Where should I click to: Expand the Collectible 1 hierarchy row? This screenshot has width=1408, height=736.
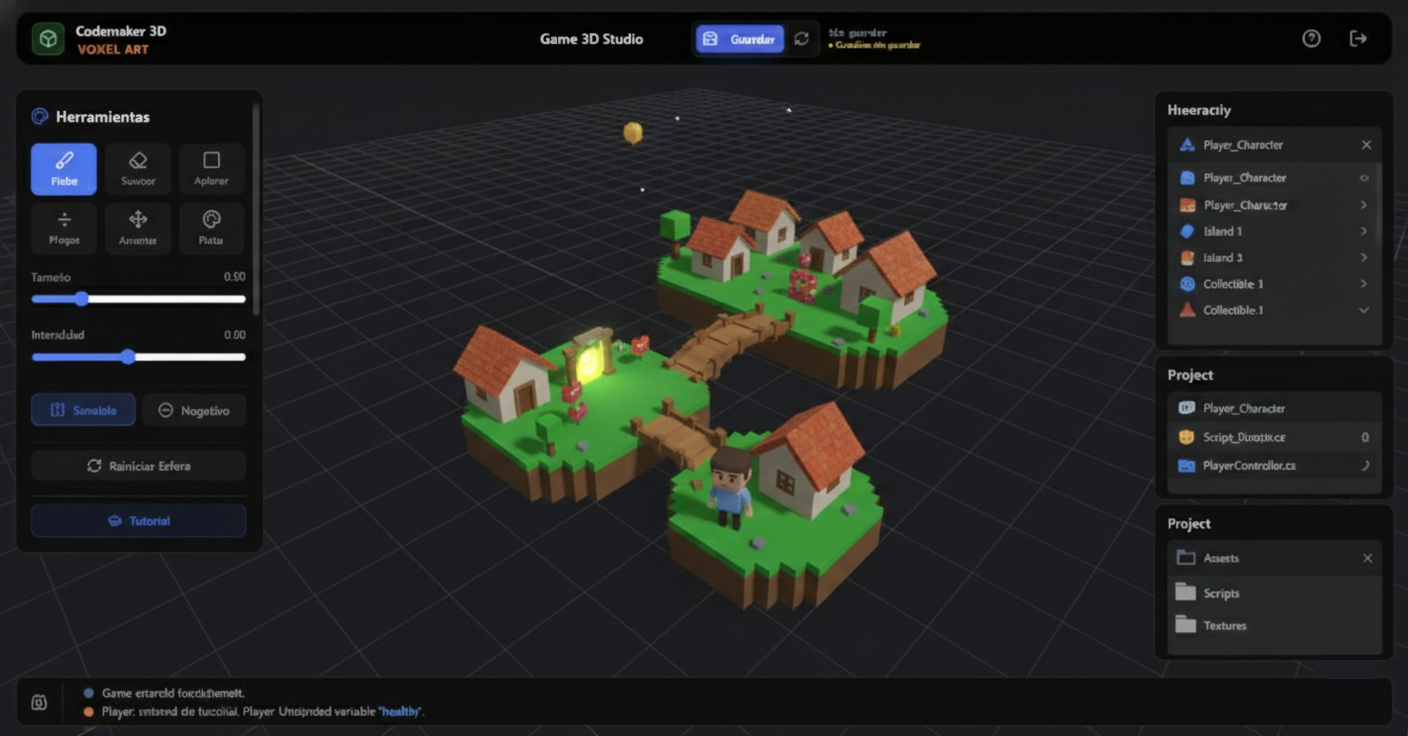coord(1364,283)
